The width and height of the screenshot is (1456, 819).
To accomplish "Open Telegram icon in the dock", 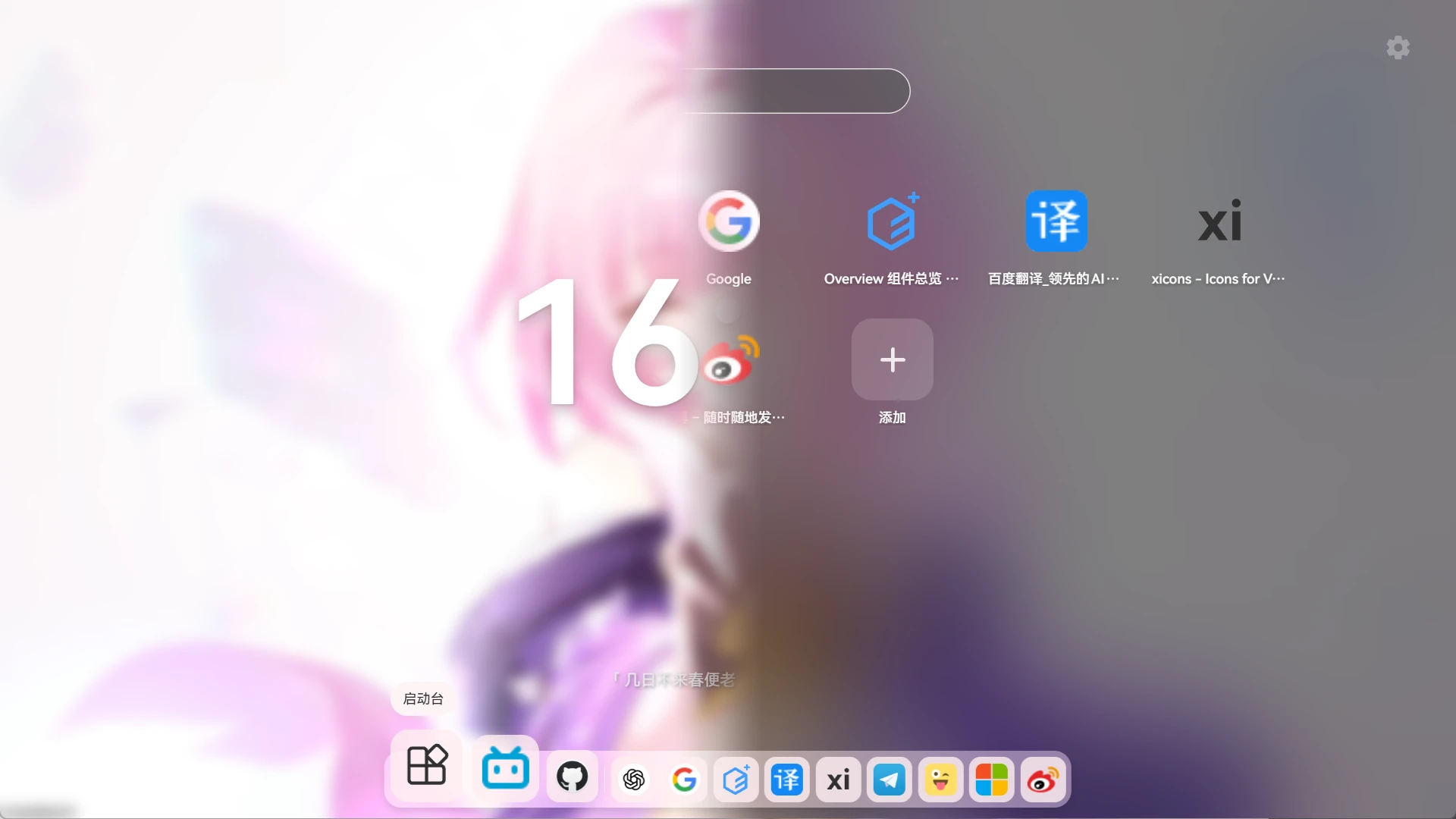I will pyautogui.click(x=890, y=780).
